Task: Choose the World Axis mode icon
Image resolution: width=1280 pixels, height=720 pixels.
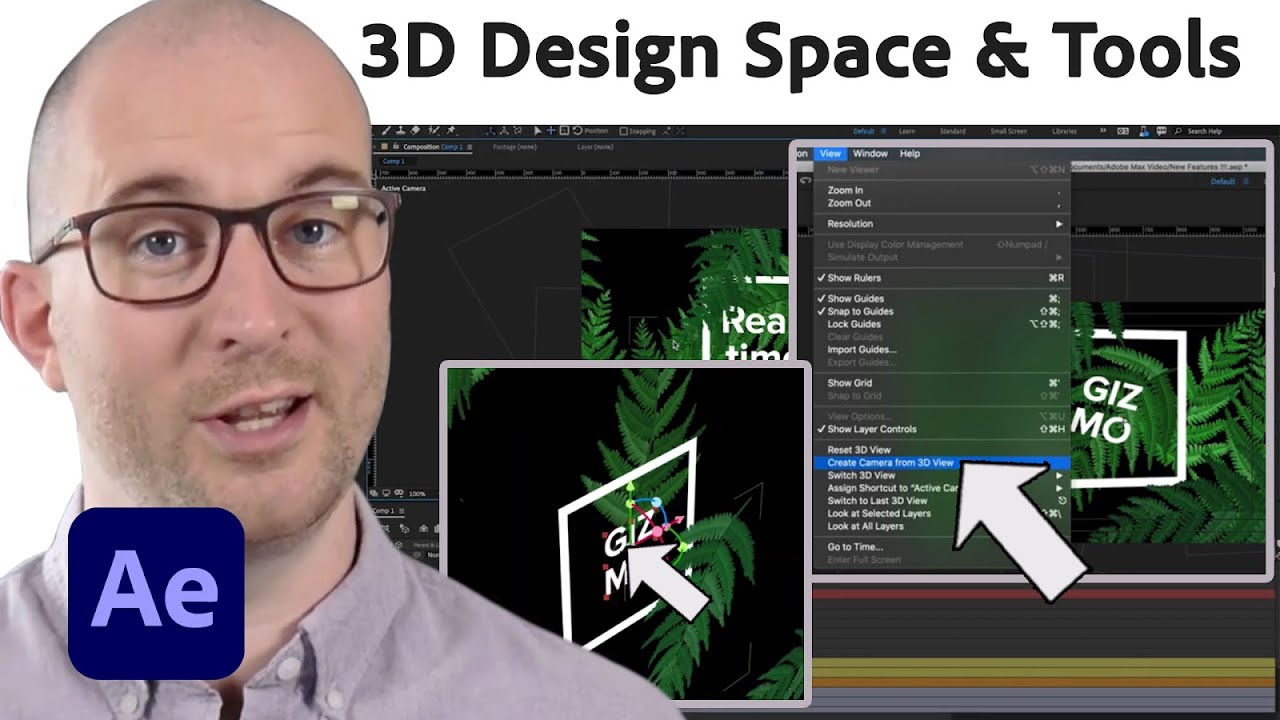Action: 504,131
